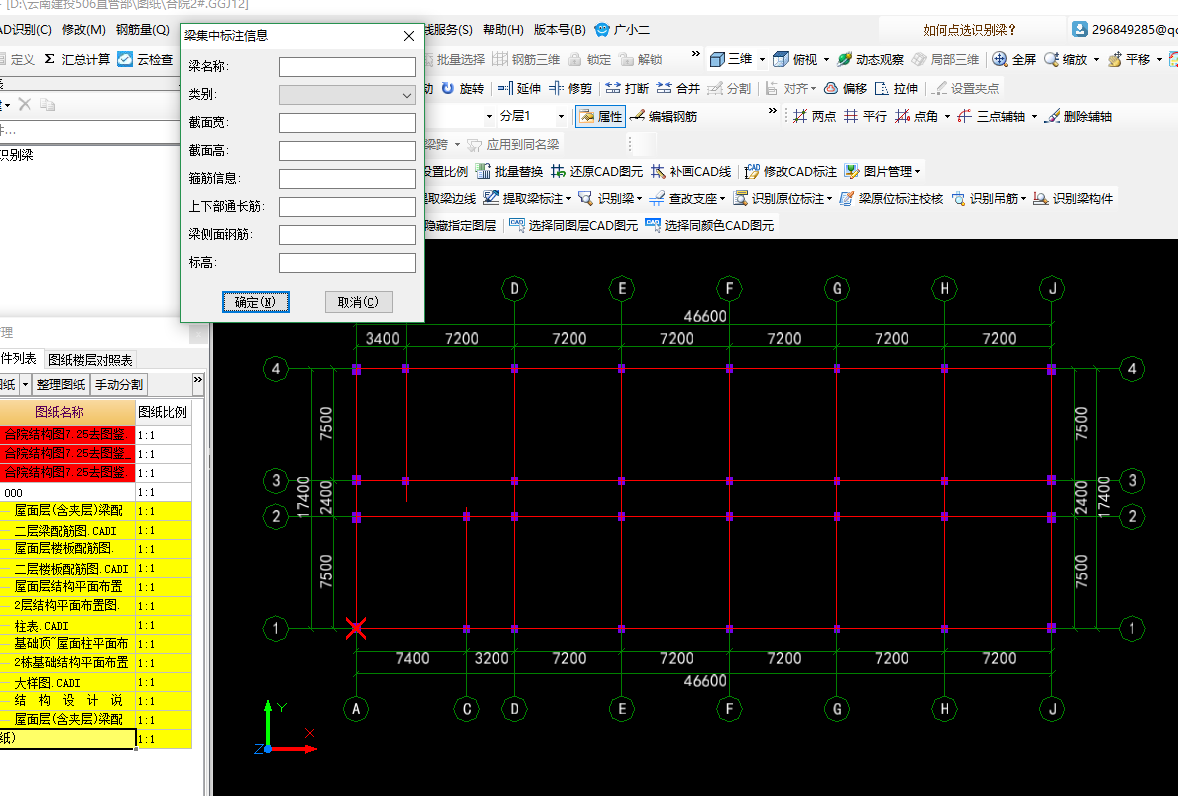Click the 整理图纸 button
Screen dimensions: 1178x796
(61, 384)
